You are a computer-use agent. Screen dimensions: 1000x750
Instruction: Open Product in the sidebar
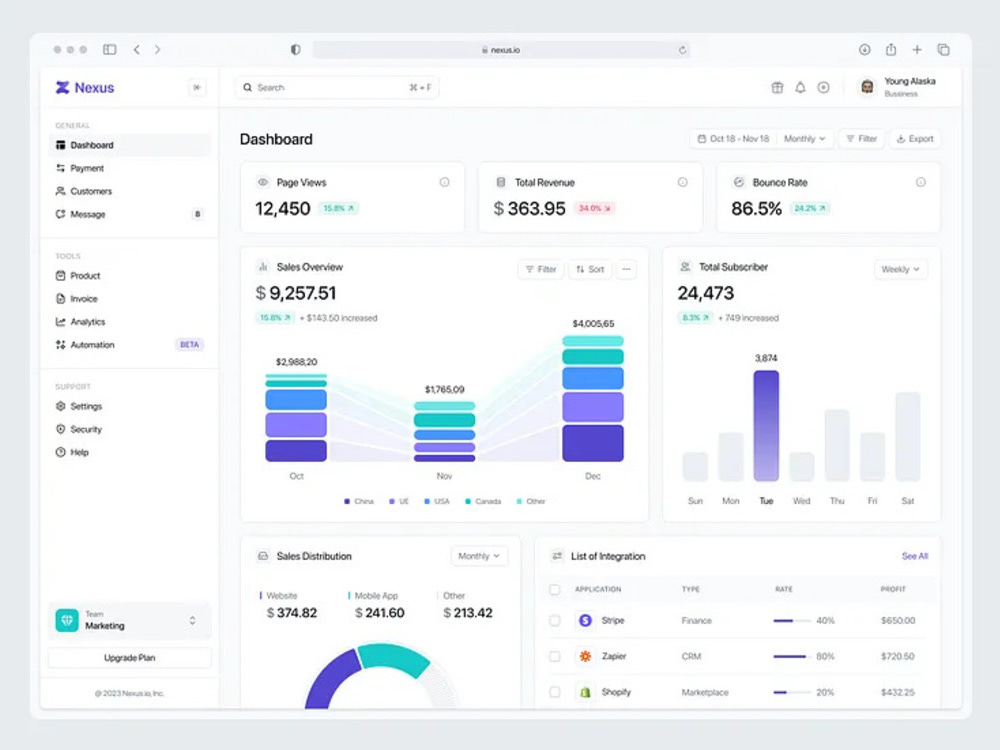click(129, 276)
